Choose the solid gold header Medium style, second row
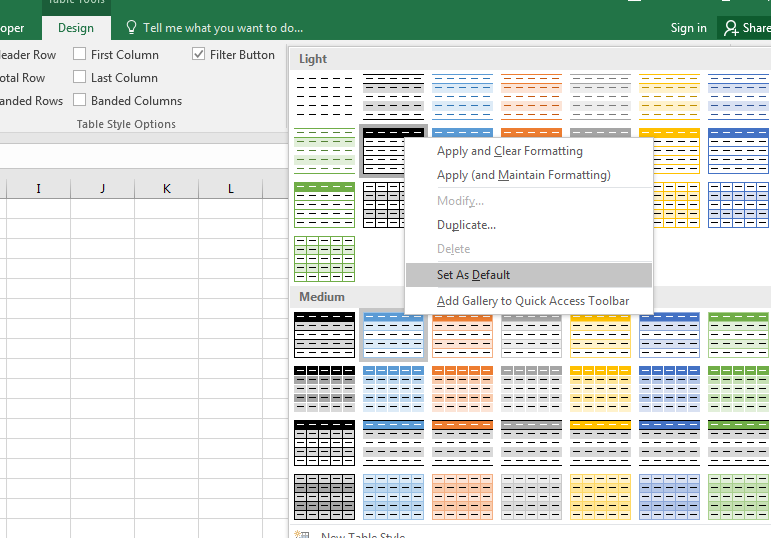This screenshot has width=771, height=538. 600,389
